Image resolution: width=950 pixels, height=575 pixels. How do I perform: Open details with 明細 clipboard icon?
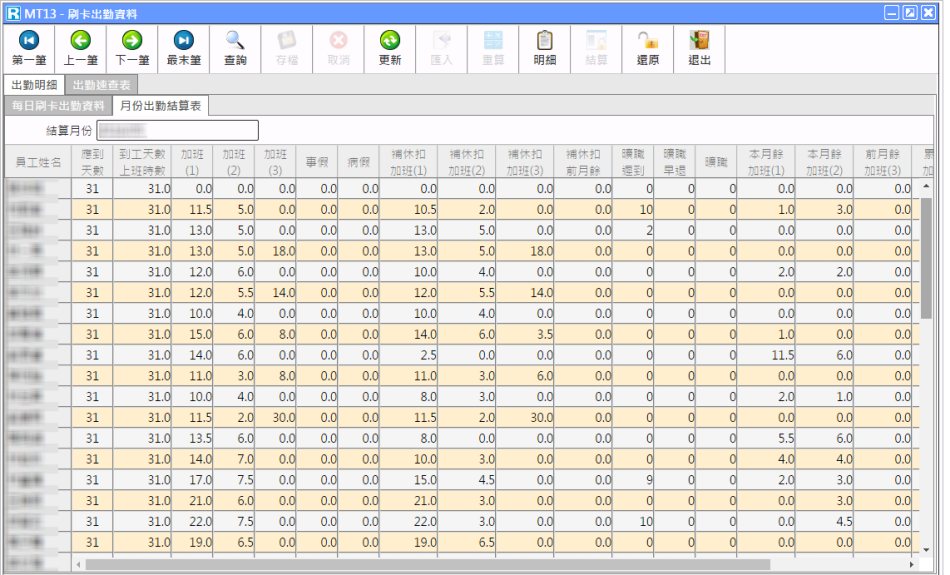[x=545, y=48]
